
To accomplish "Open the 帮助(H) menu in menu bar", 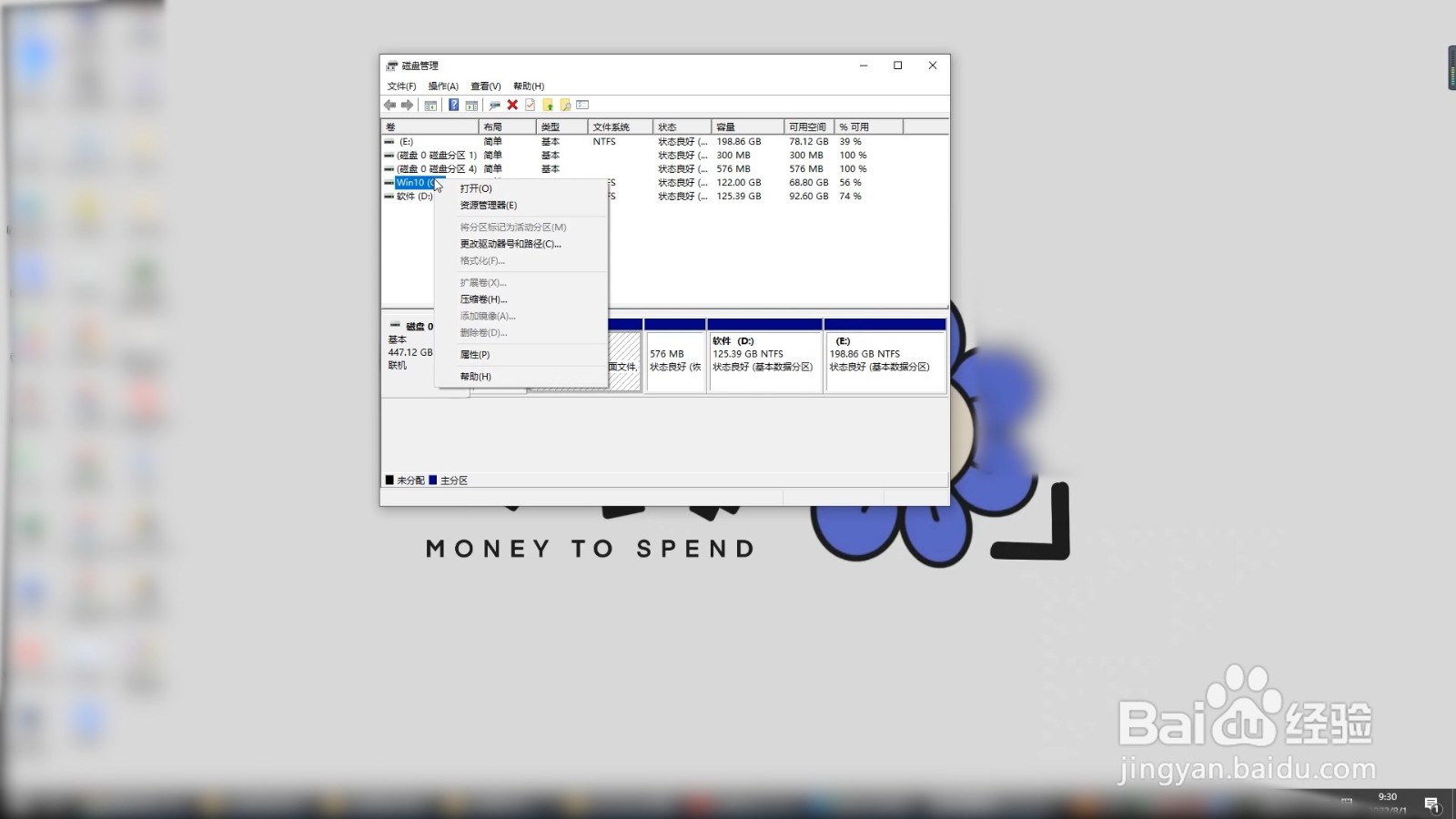I will point(529,86).
